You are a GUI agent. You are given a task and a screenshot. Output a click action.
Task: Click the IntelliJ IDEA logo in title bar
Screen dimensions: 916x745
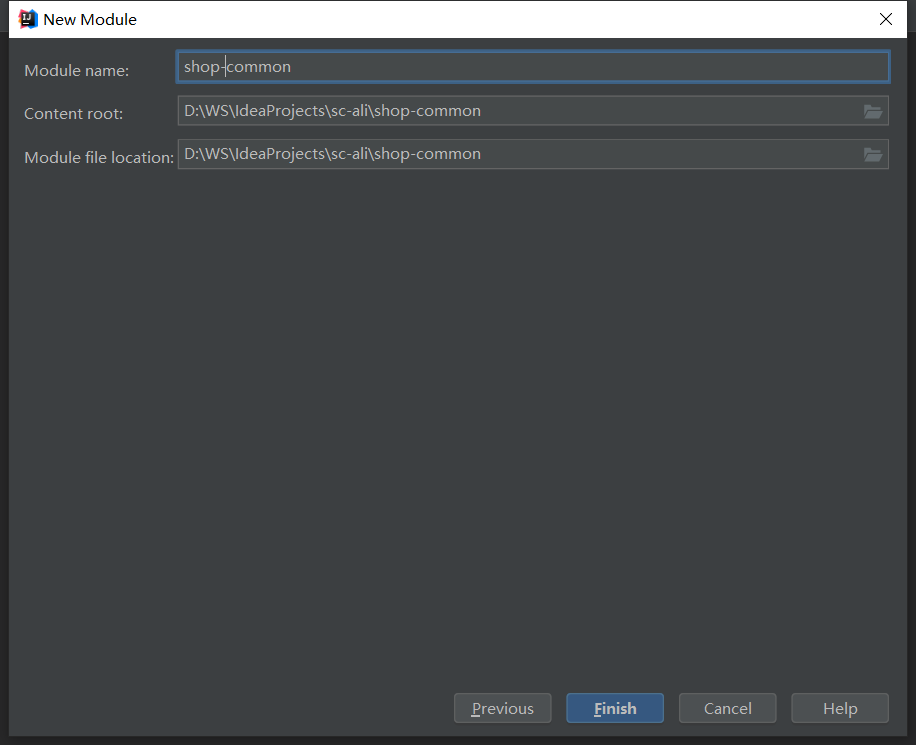pyautogui.click(x=27, y=19)
